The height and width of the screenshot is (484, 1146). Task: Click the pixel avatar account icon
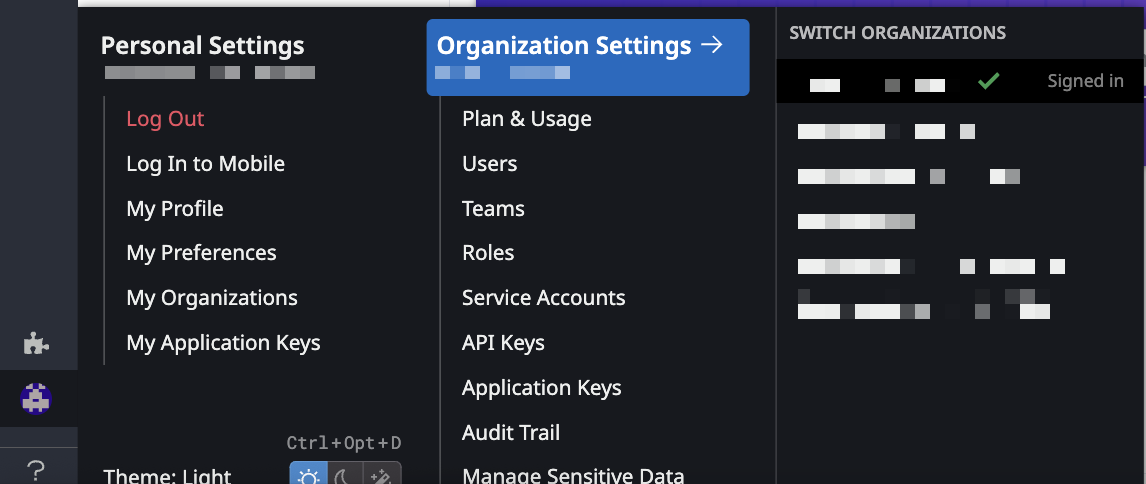[36, 398]
